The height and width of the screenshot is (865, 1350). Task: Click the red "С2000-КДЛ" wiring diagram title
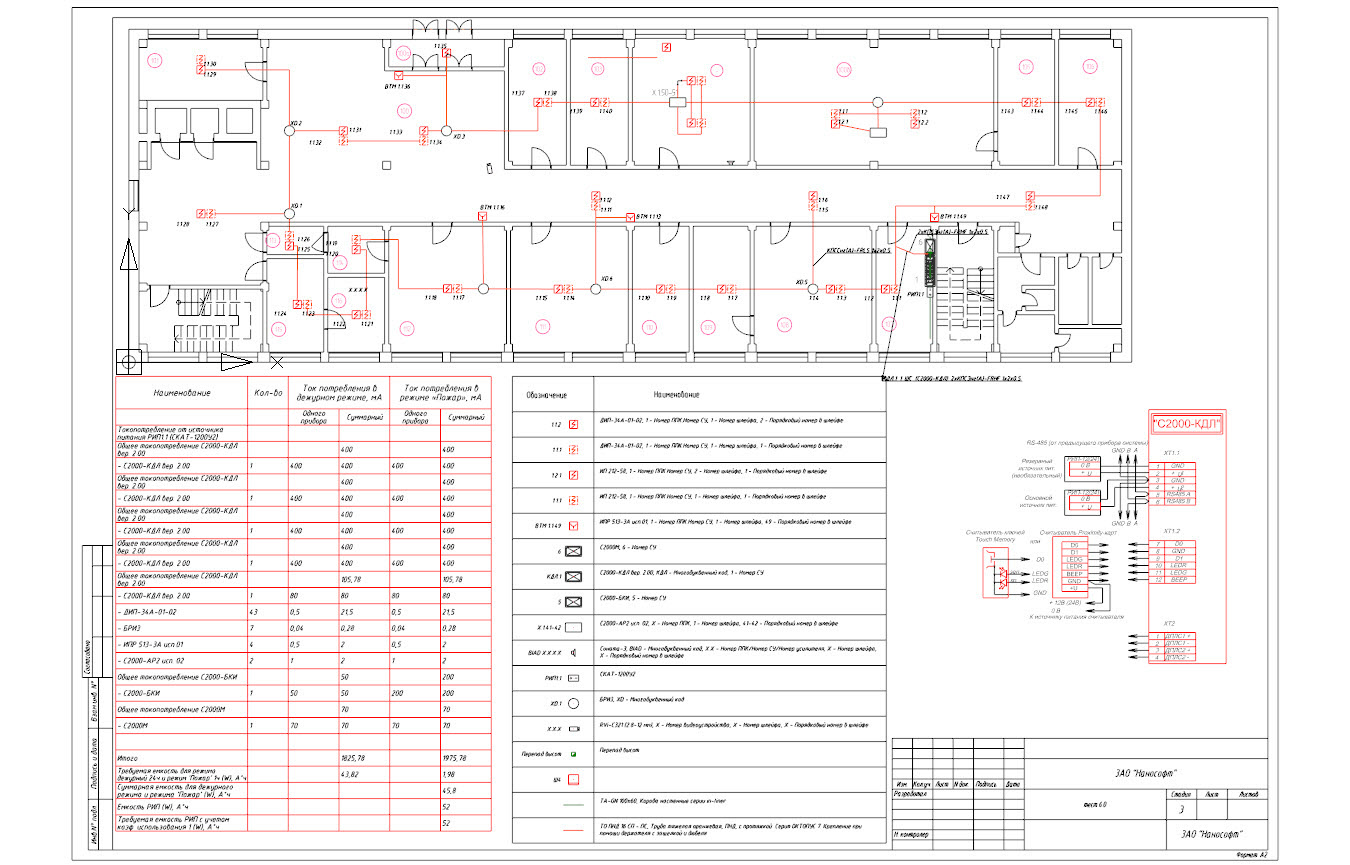1187,423
